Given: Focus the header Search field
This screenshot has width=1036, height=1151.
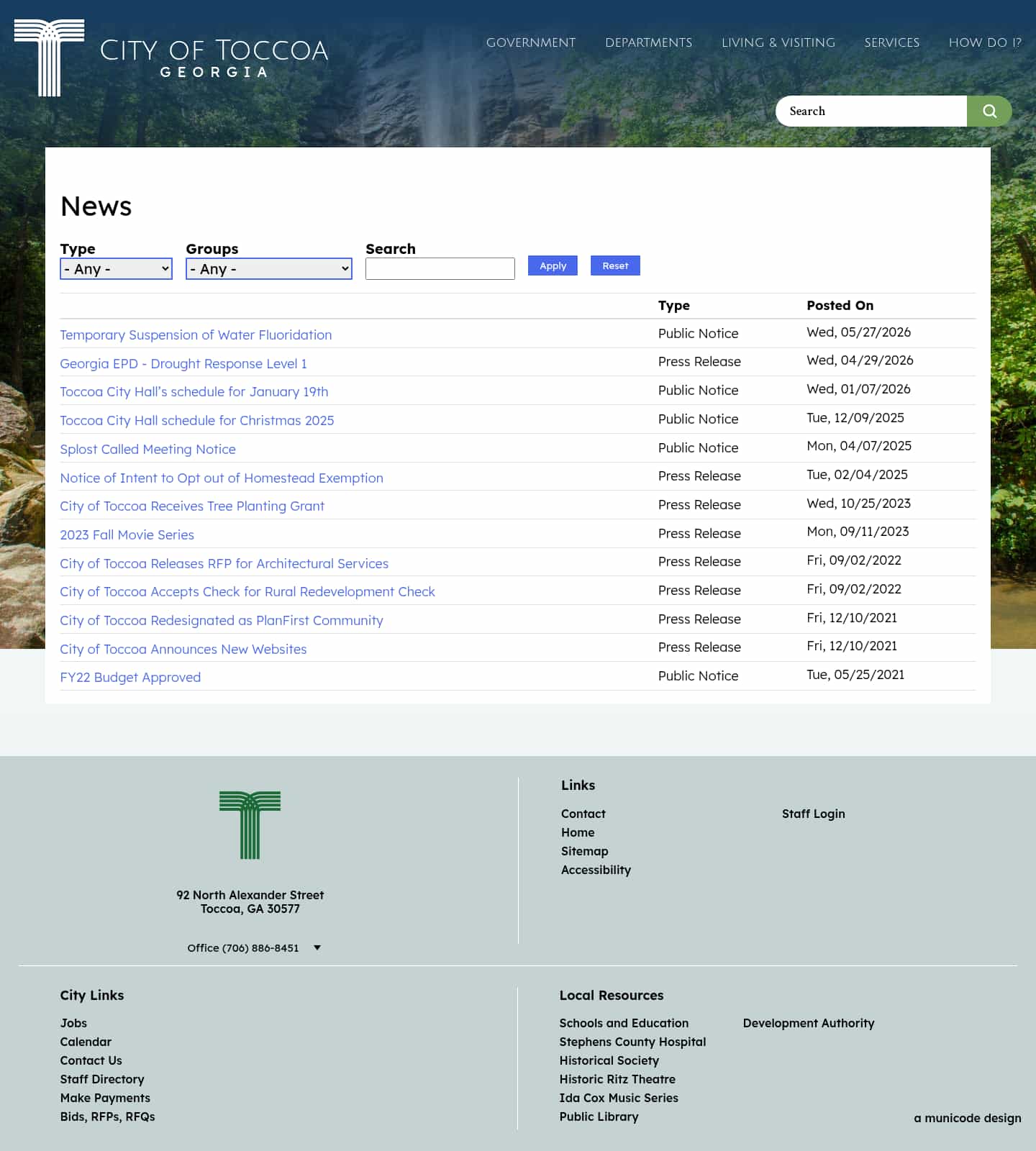Looking at the screenshot, I should coord(871,111).
